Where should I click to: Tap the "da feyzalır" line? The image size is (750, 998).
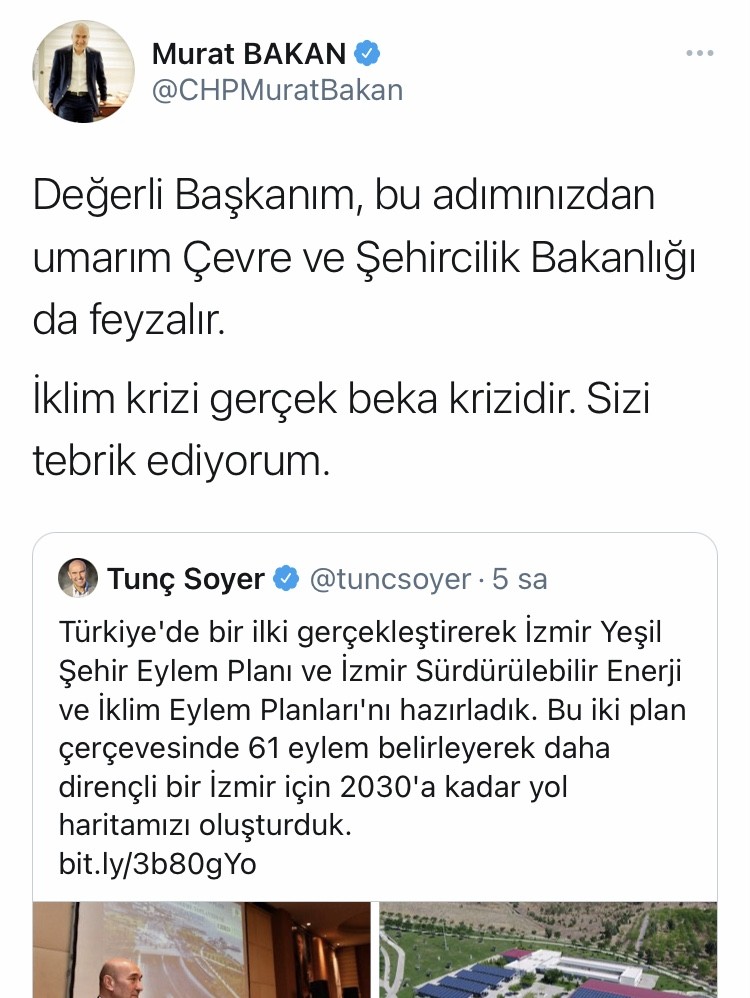tap(127, 320)
